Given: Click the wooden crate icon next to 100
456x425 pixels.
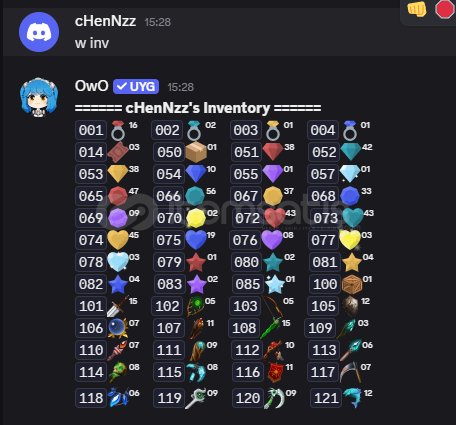Looking at the screenshot, I should click(x=352, y=284).
